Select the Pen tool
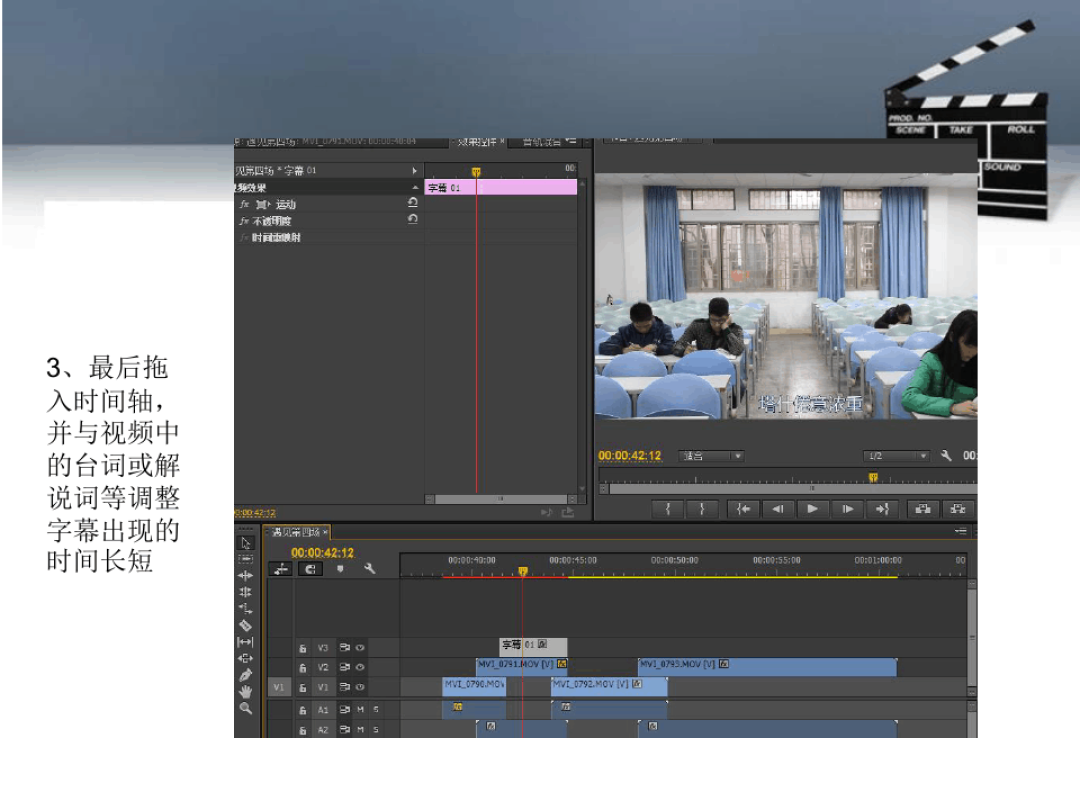 coord(245,675)
